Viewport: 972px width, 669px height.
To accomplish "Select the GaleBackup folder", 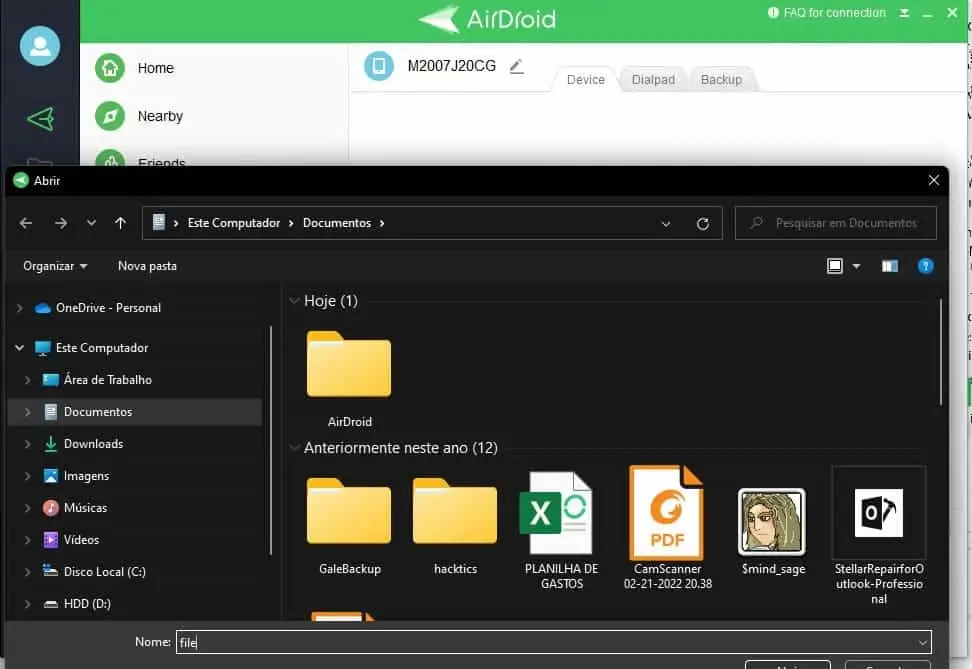I will click(x=350, y=525).
